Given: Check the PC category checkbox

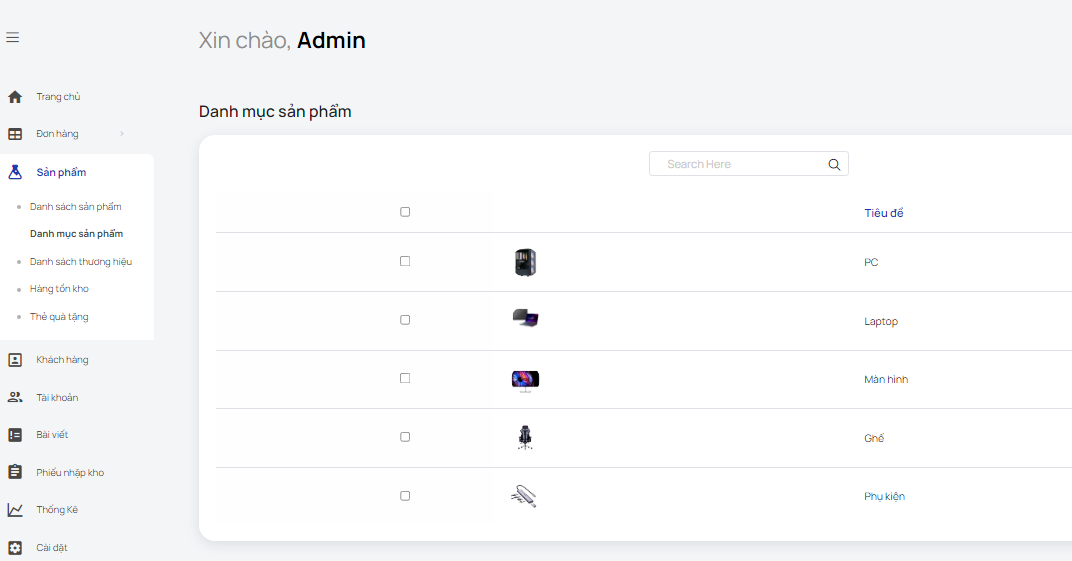Looking at the screenshot, I should coord(405,261).
